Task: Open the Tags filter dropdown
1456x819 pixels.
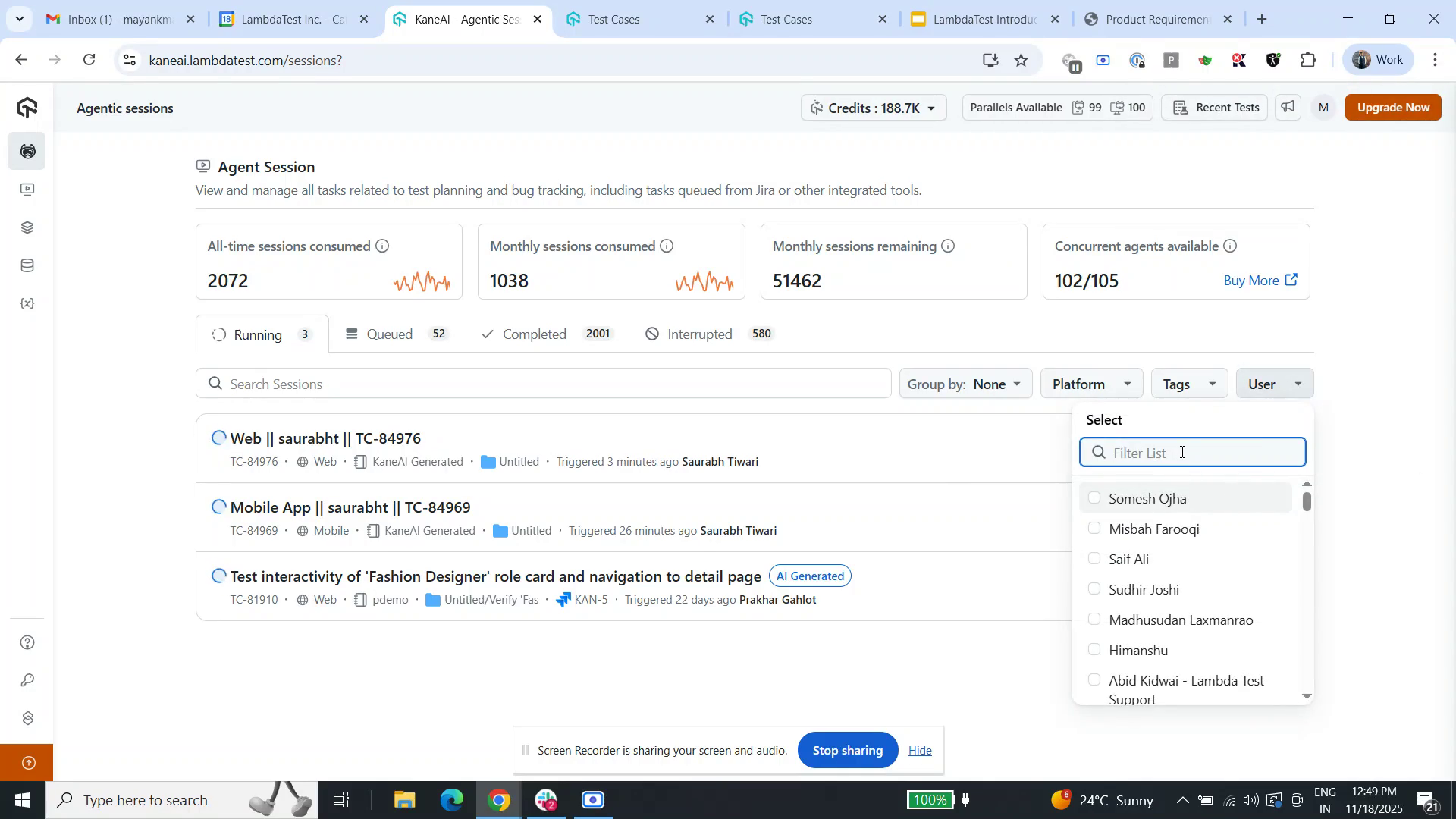Action: click(x=1189, y=384)
